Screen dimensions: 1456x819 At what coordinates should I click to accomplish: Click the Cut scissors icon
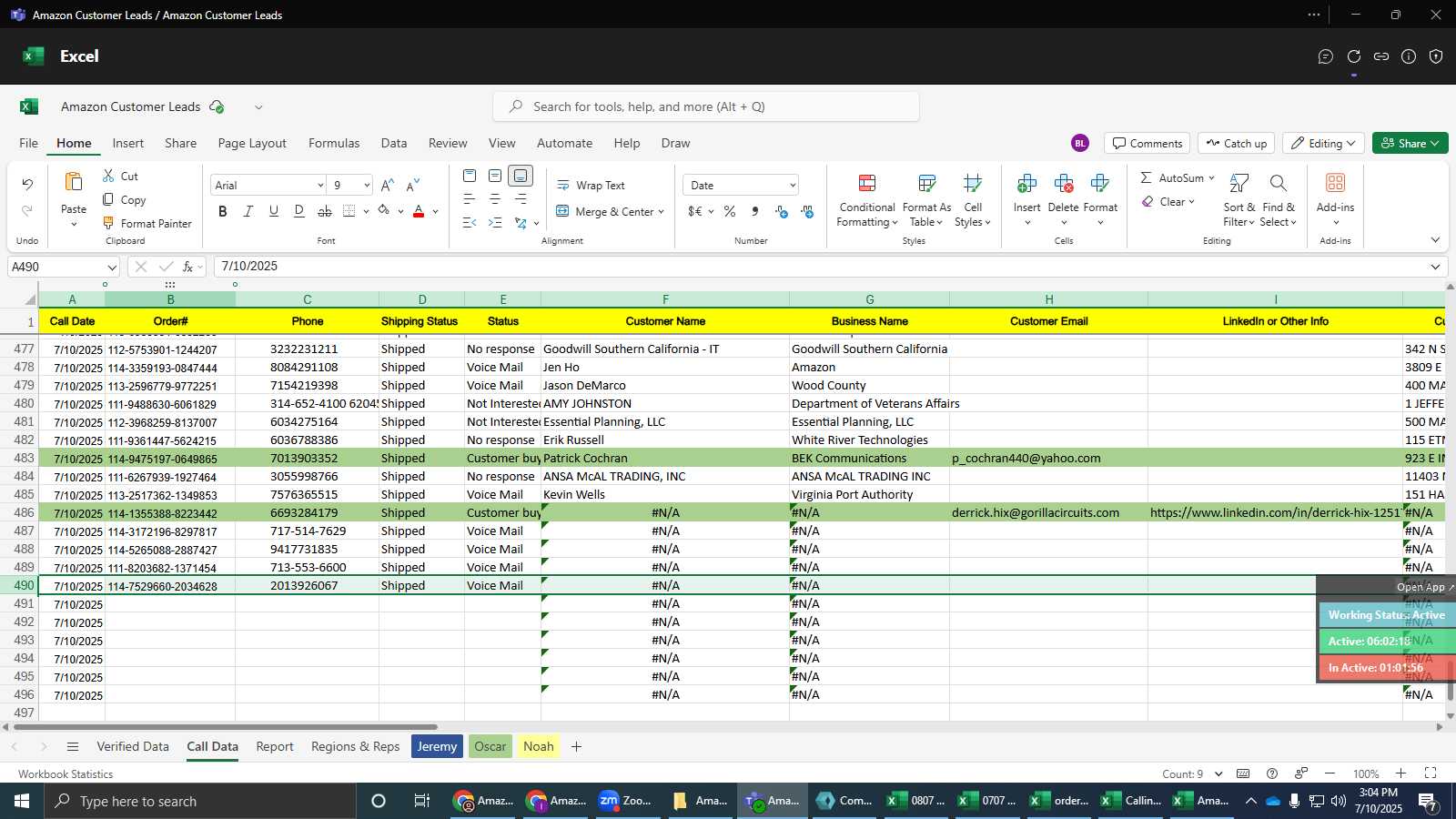108,176
